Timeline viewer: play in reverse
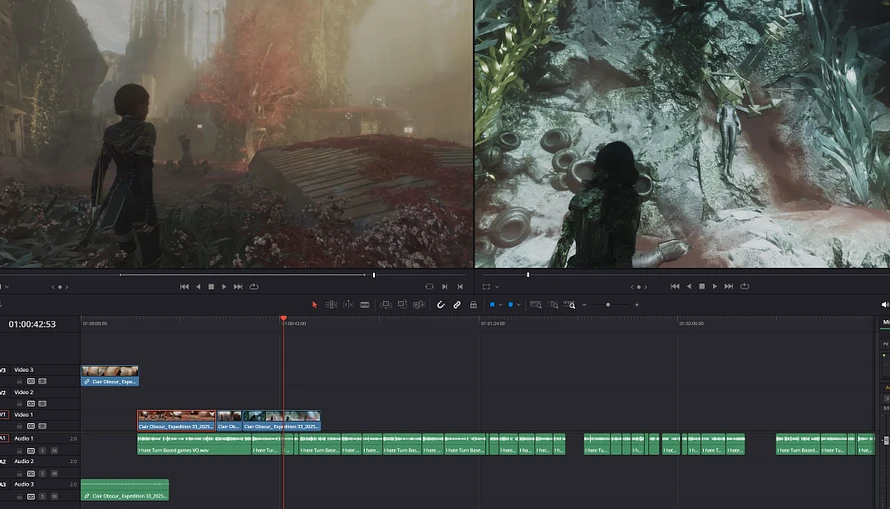The image size is (890, 509). click(689, 287)
